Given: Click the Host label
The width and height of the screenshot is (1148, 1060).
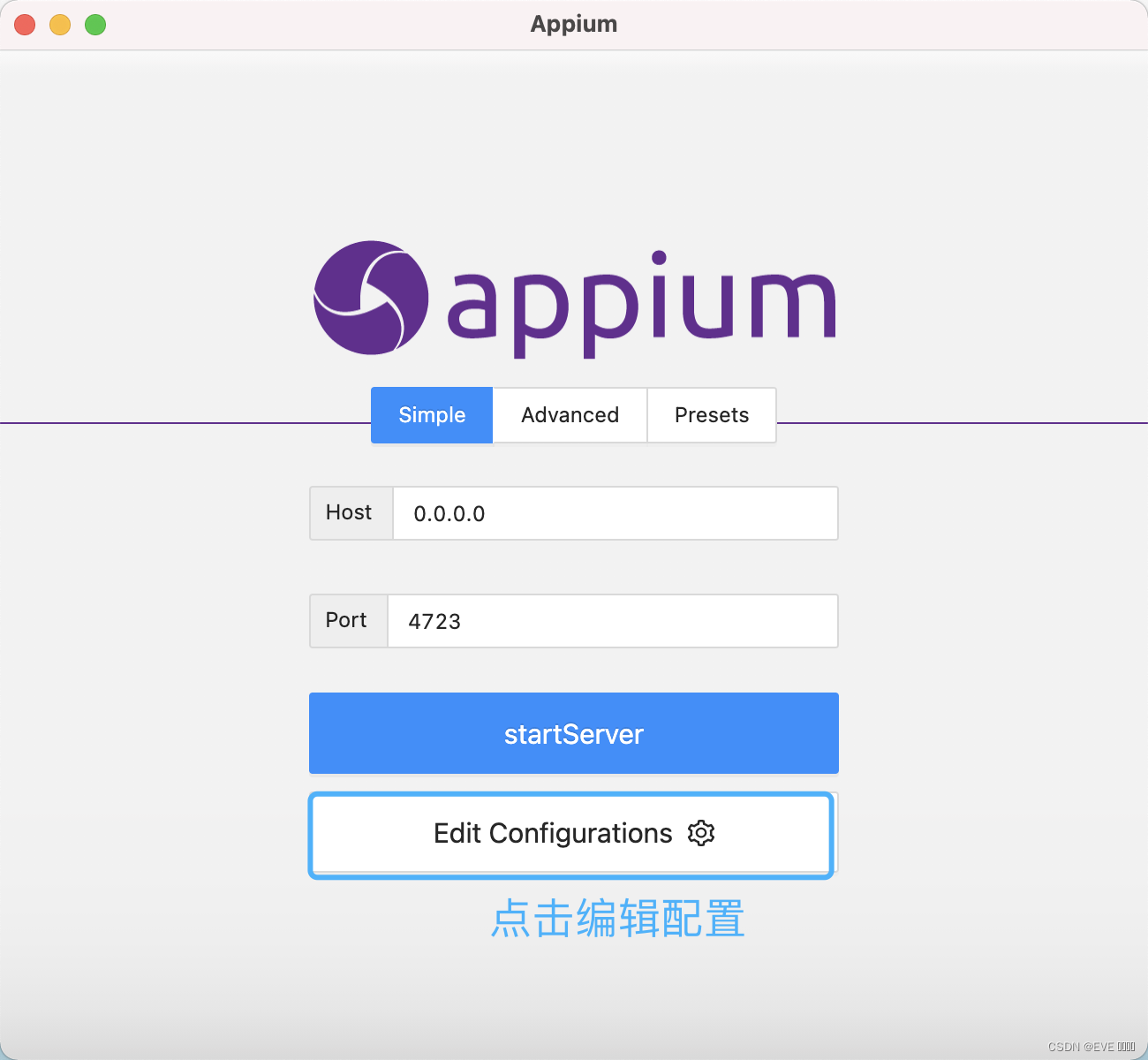Looking at the screenshot, I should (x=349, y=513).
